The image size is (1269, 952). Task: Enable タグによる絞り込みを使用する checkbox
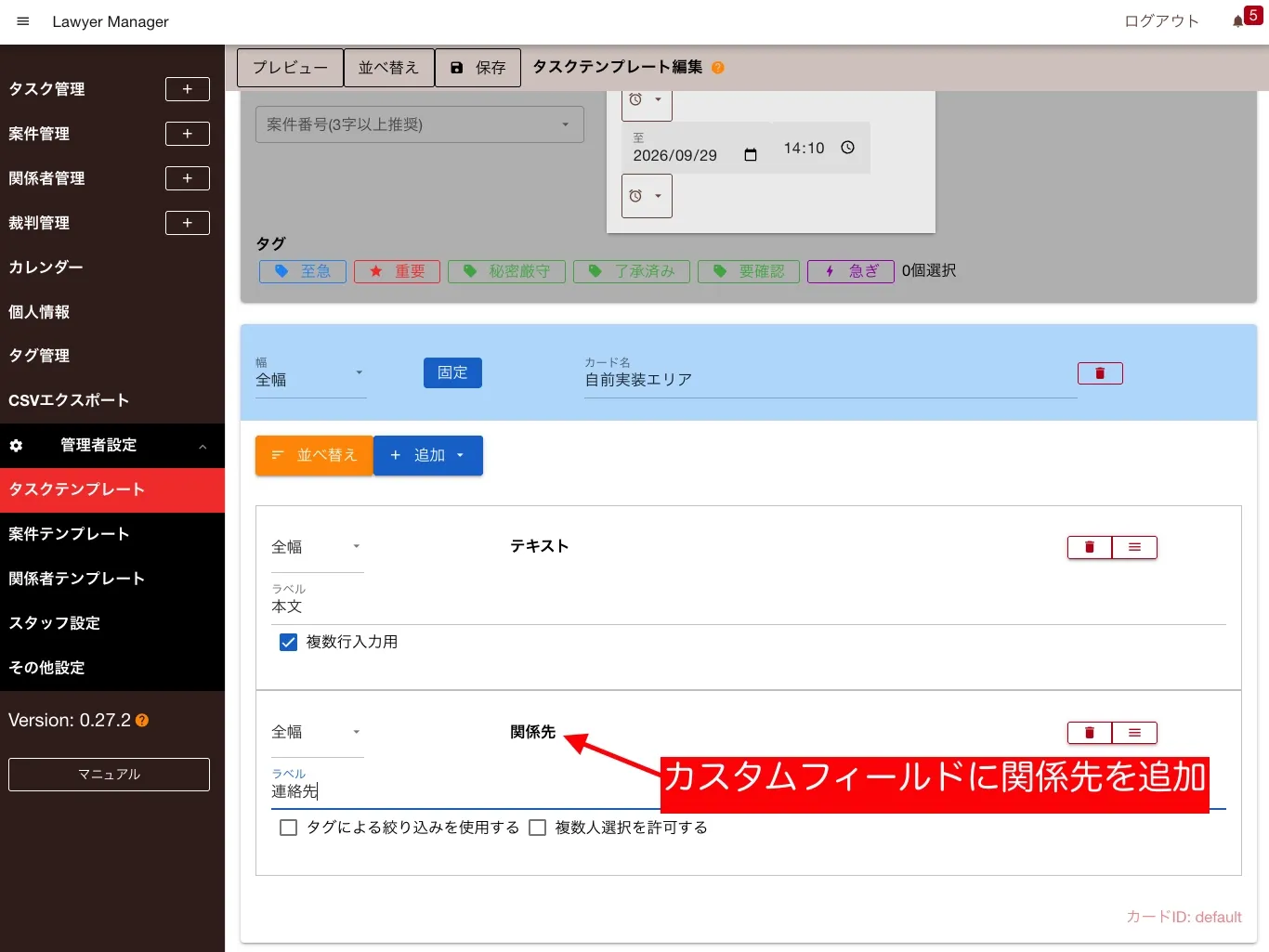tap(288, 828)
